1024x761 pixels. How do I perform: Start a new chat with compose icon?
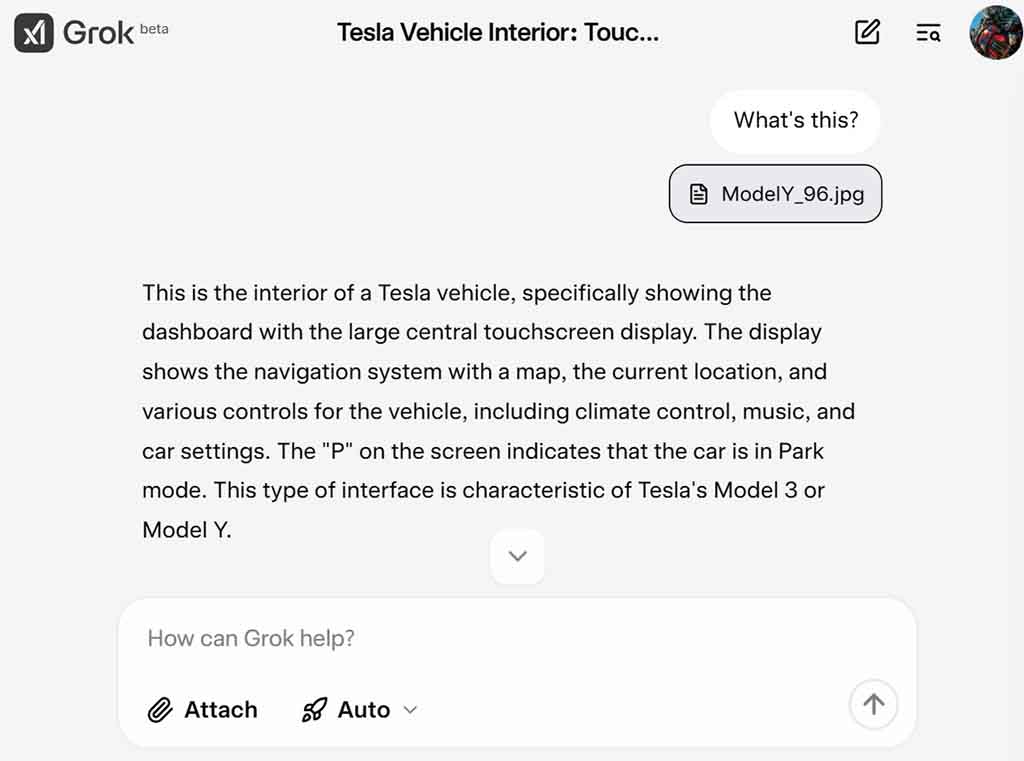tap(867, 32)
